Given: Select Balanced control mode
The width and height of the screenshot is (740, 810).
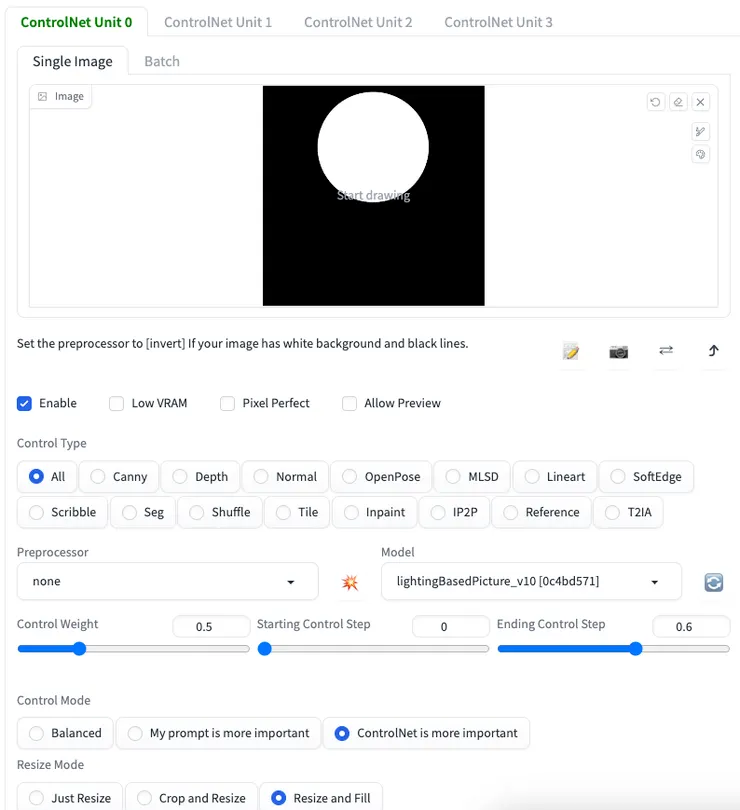Looking at the screenshot, I should point(65,733).
